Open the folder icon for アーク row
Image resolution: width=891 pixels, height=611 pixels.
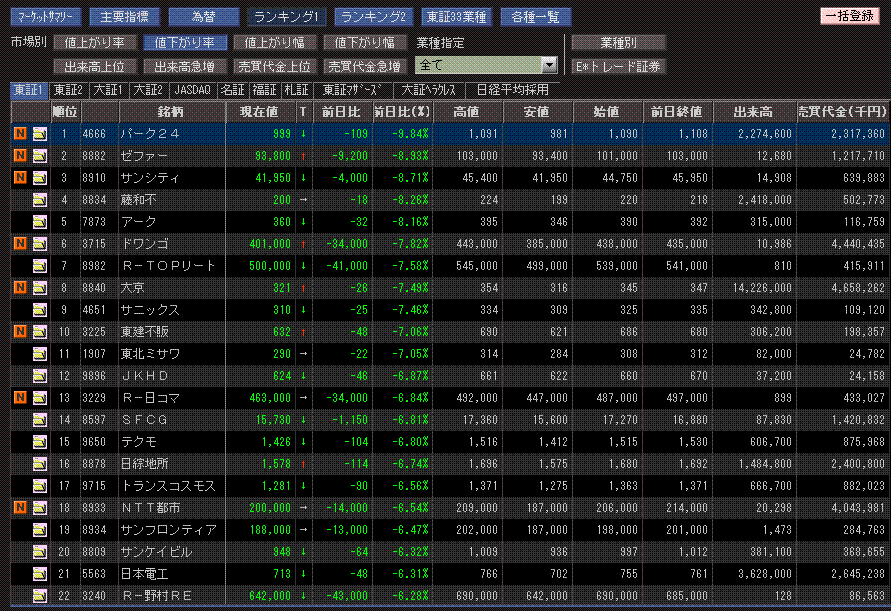pos(40,222)
